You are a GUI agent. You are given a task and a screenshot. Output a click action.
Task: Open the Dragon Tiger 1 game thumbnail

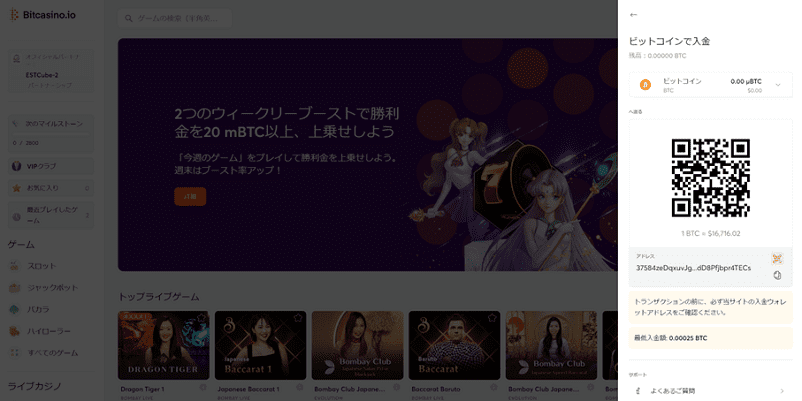(x=164, y=345)
